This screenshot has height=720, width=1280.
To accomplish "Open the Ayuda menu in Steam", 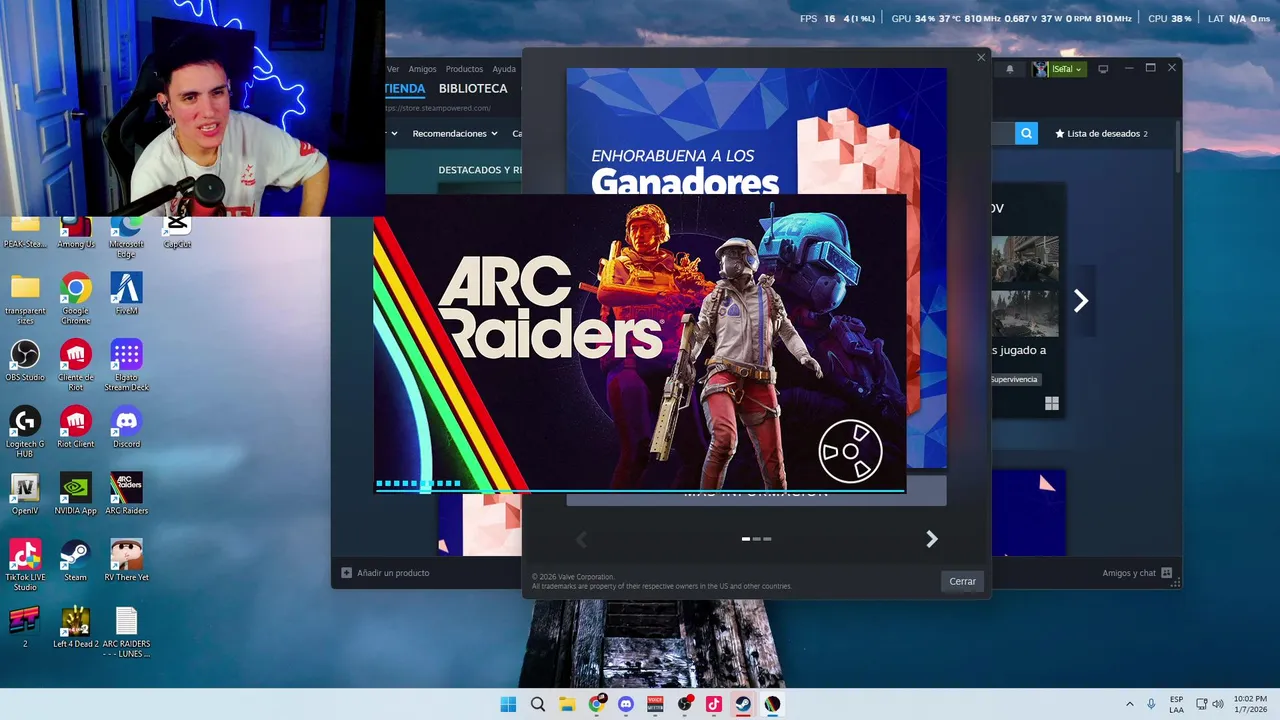I will pos(504,69).
